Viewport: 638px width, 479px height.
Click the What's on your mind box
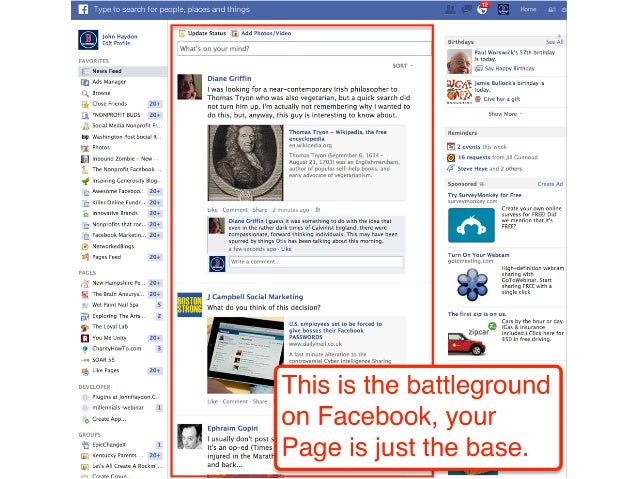(304, 48)
